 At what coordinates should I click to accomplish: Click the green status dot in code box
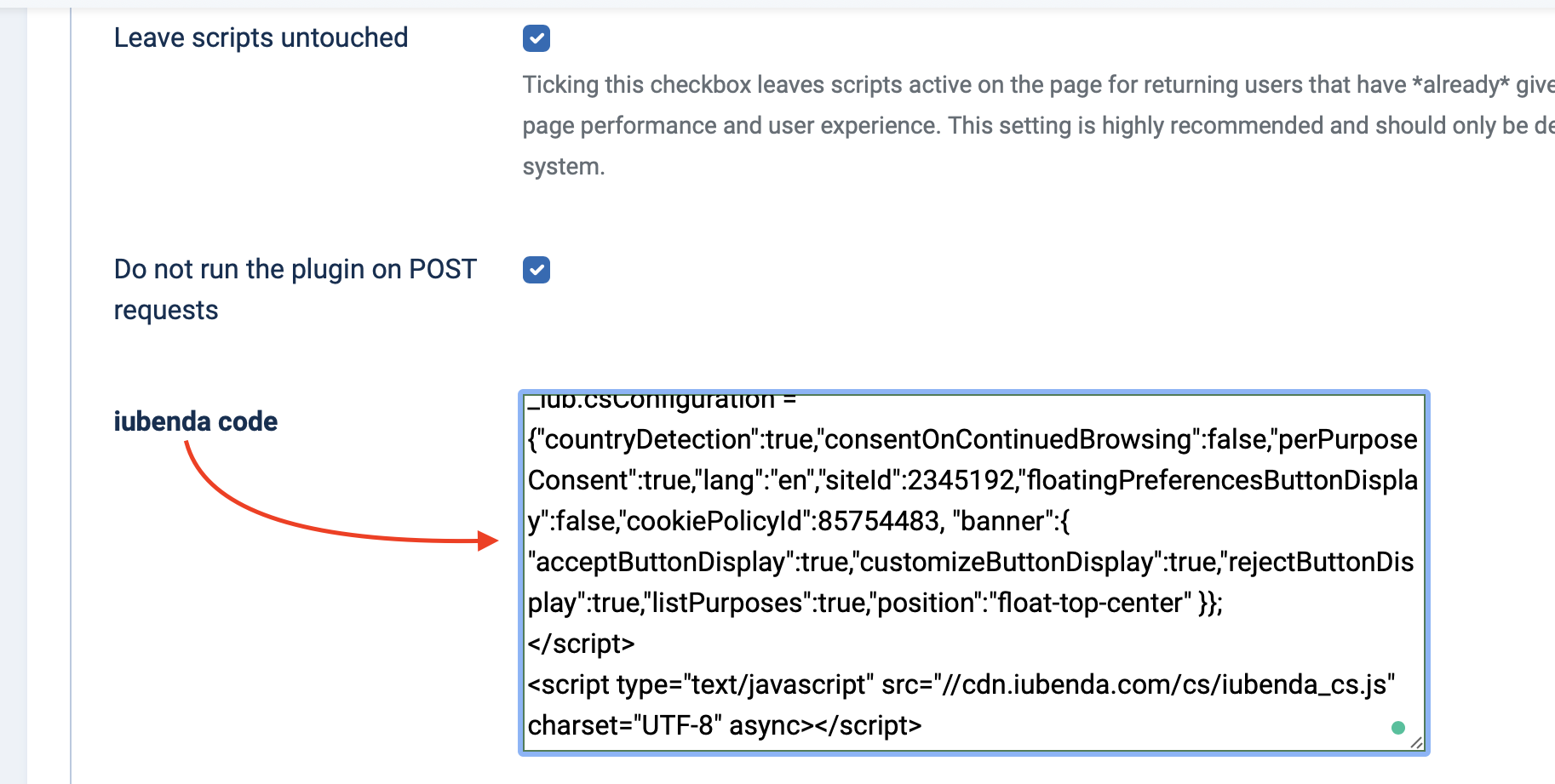pyautogui.click(x=1397, y=728)
